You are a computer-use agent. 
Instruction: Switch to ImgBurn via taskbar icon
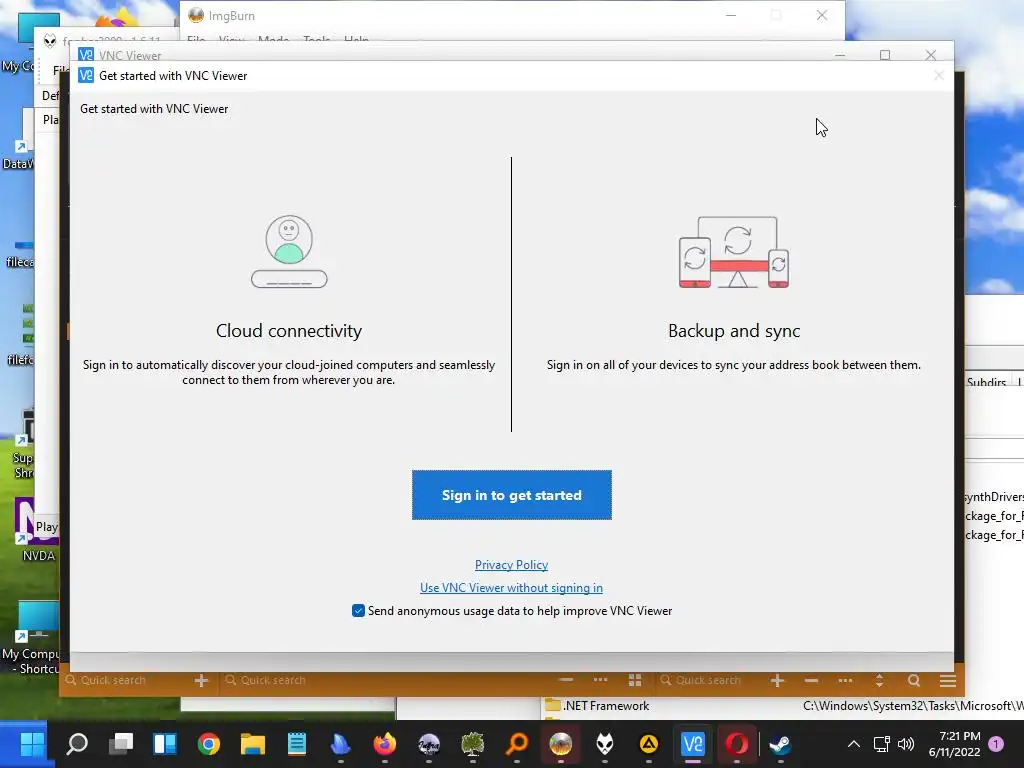click(x=560, y=743)
